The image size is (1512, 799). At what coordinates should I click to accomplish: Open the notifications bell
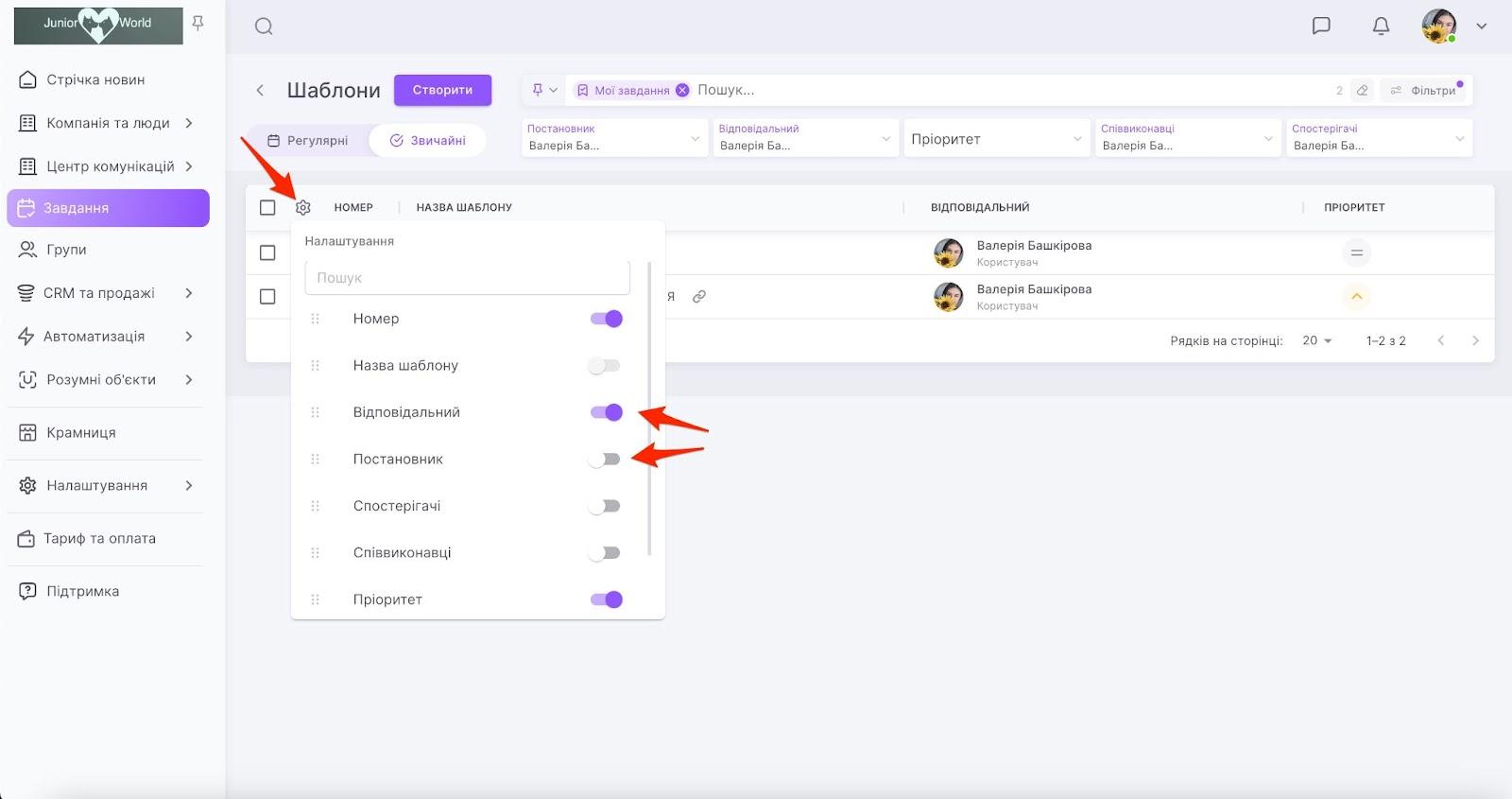(x=1381, y=26)
